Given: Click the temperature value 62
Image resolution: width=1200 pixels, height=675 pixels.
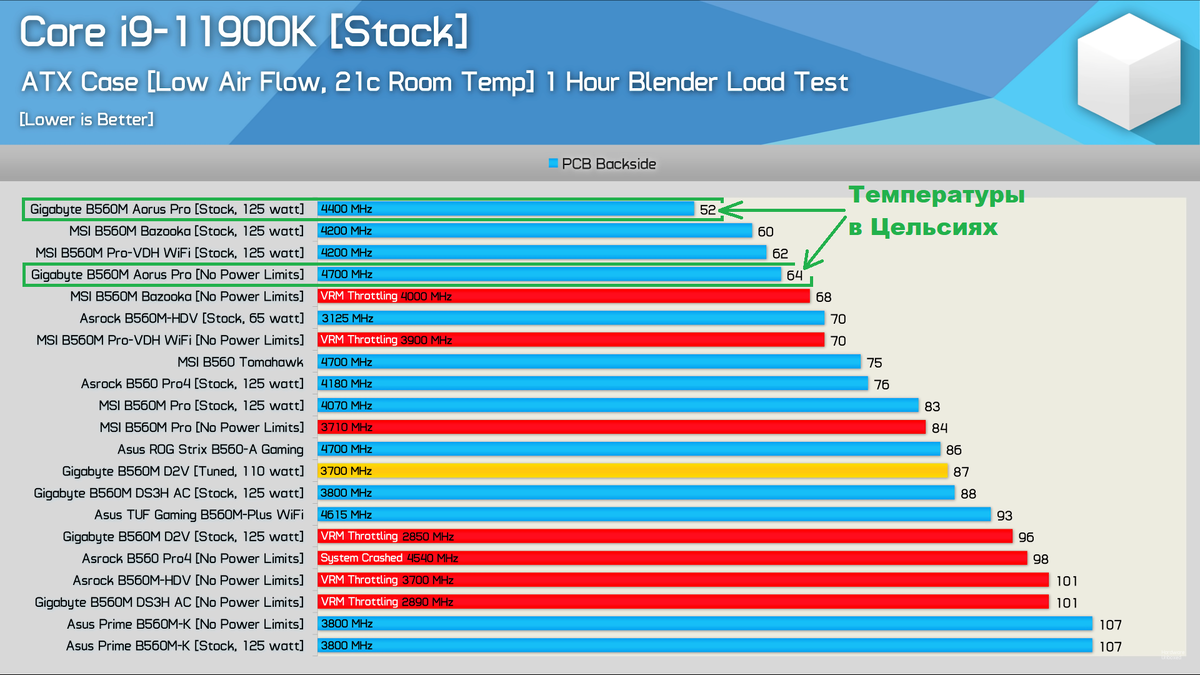Looking at the screenshot, I should click(780, 254).
